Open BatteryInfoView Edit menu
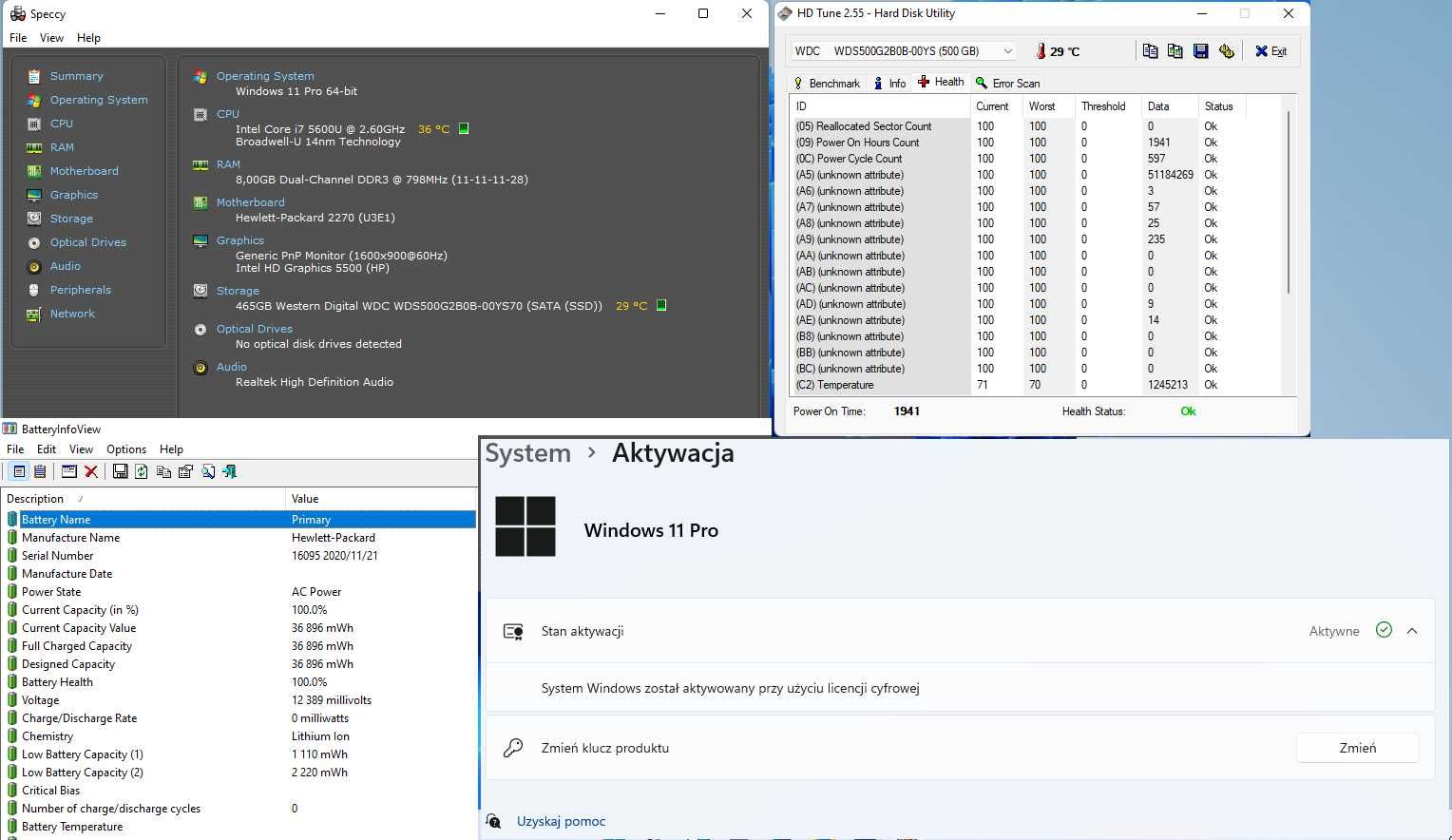This screenshot has height=840, width=1452. (47, 449)
